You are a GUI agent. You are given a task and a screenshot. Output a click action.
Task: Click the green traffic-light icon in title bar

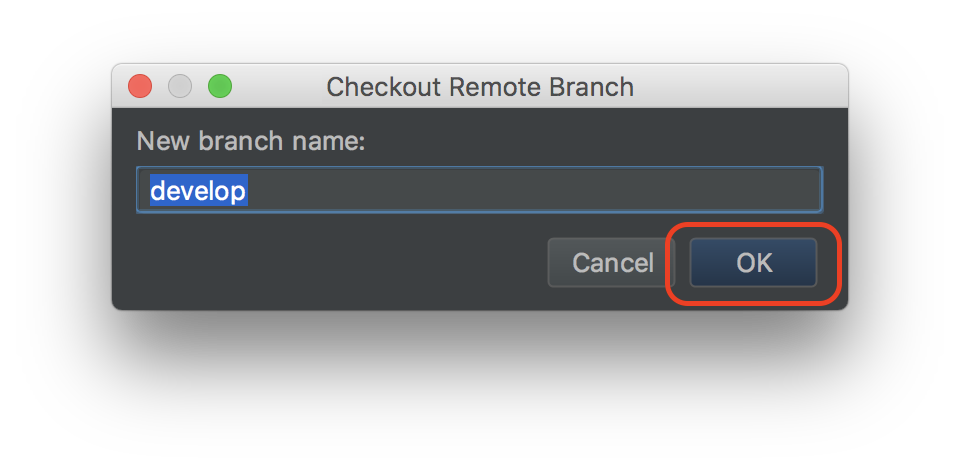pyautogui.click(x=220, y=86)
